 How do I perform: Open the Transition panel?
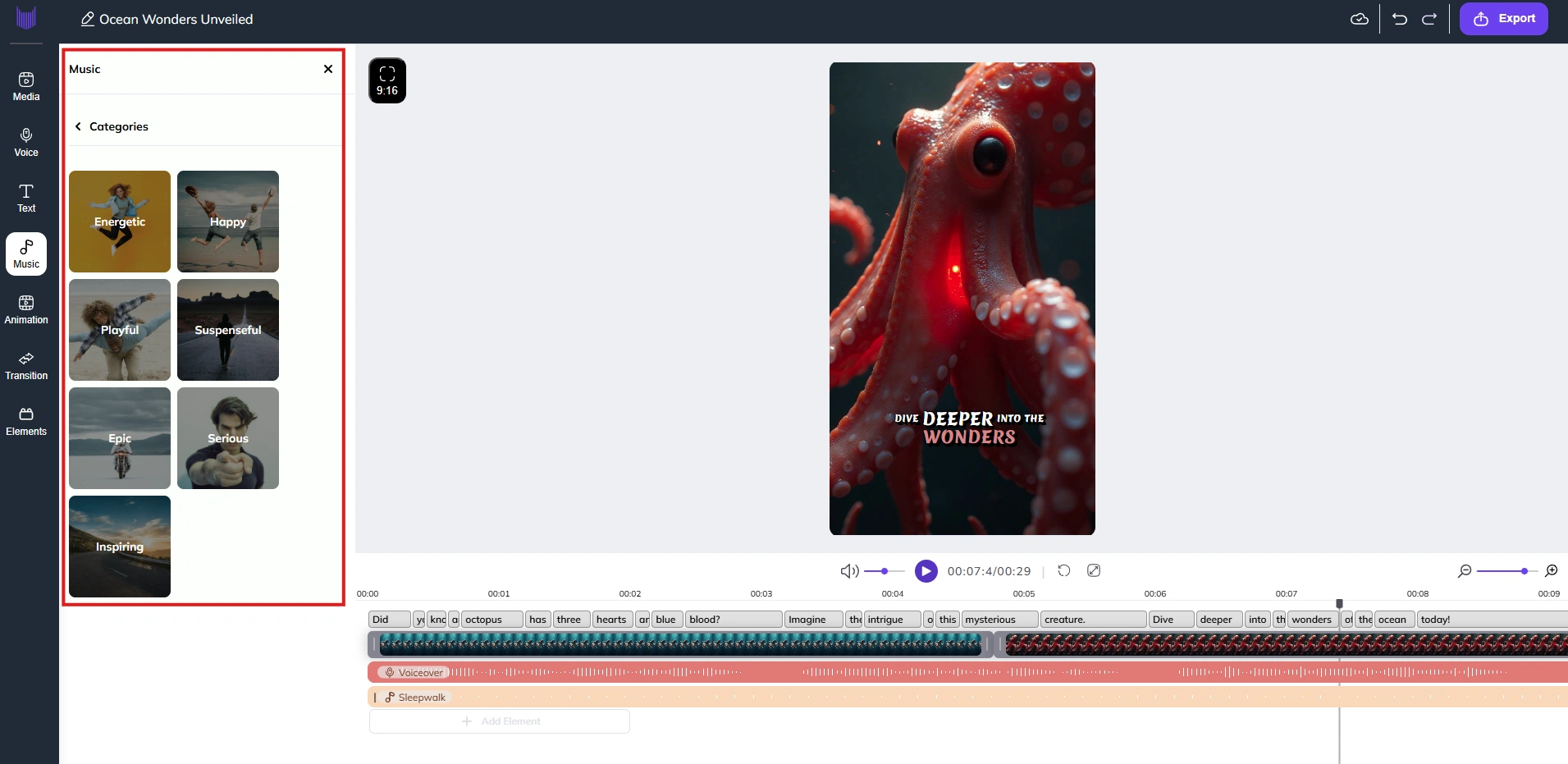click(x=26, y=366)
